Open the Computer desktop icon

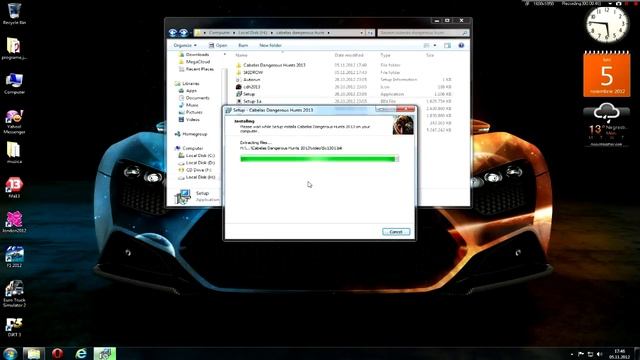[x=14, y=83]
